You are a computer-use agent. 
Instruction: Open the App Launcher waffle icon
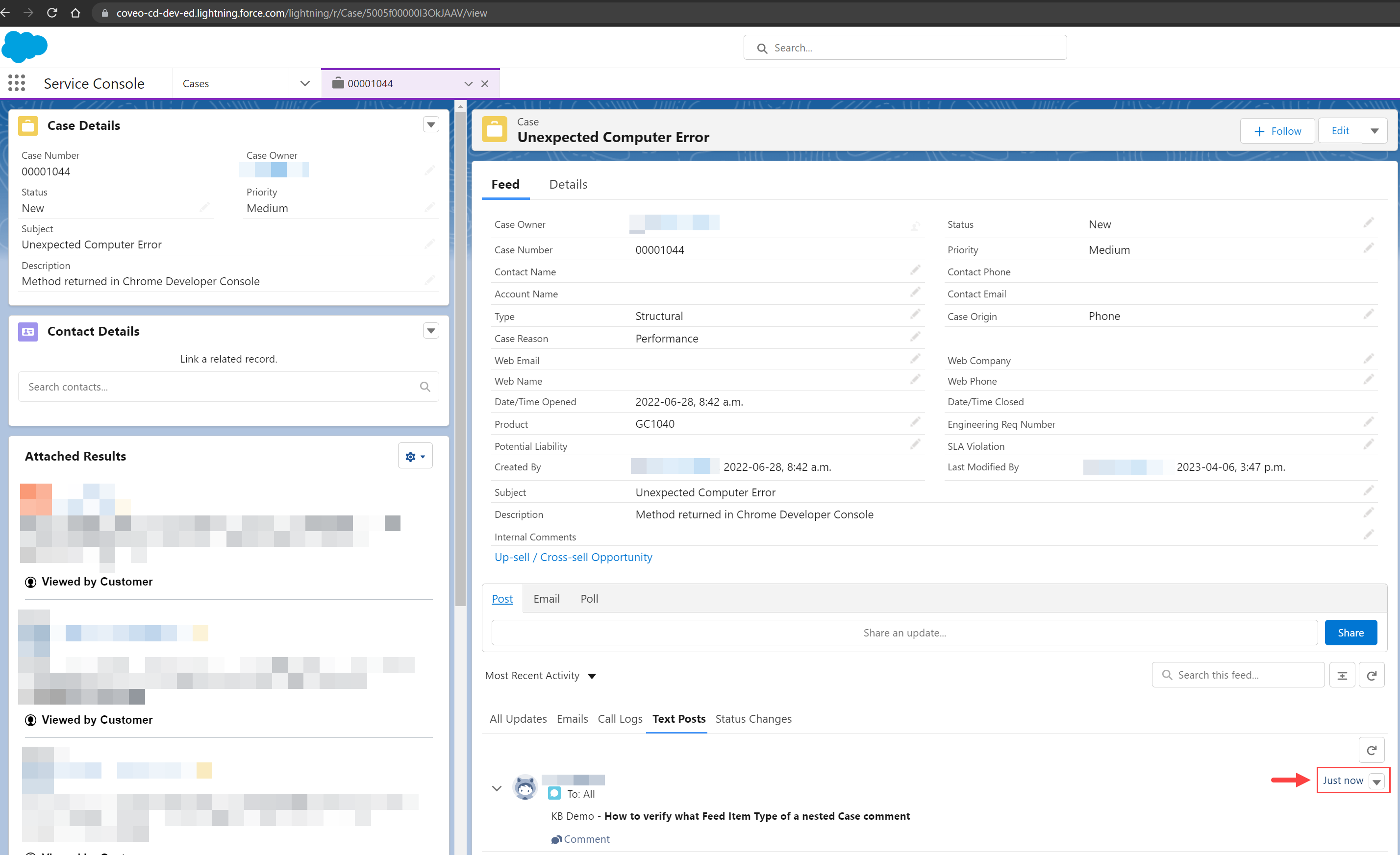(17, 83)
